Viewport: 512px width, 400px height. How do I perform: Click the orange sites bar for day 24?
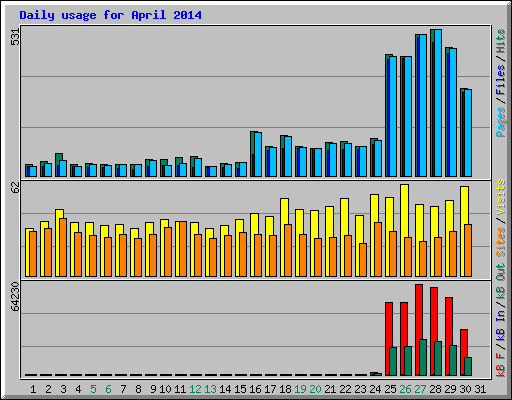[378, 249]
